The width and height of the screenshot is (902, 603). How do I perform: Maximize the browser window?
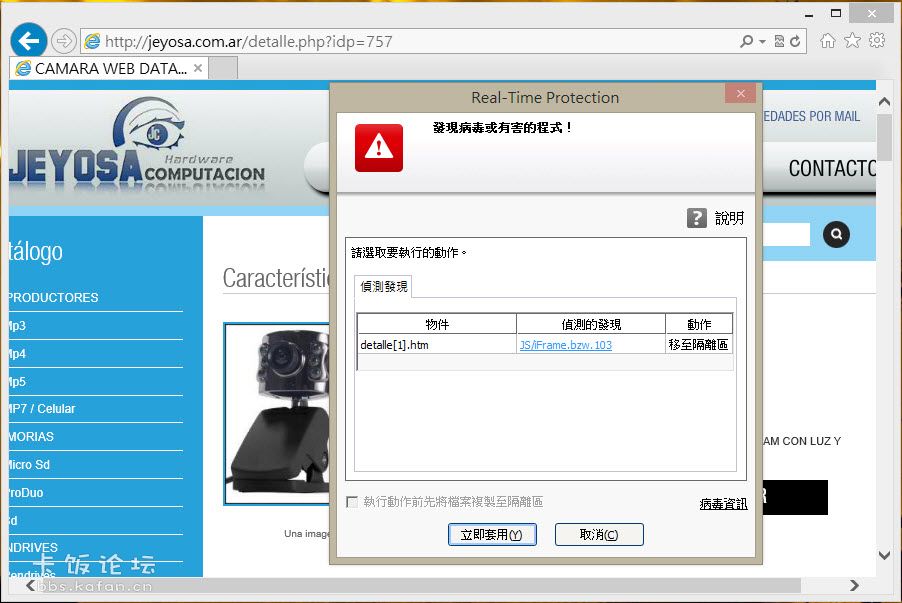click(836, 13)
